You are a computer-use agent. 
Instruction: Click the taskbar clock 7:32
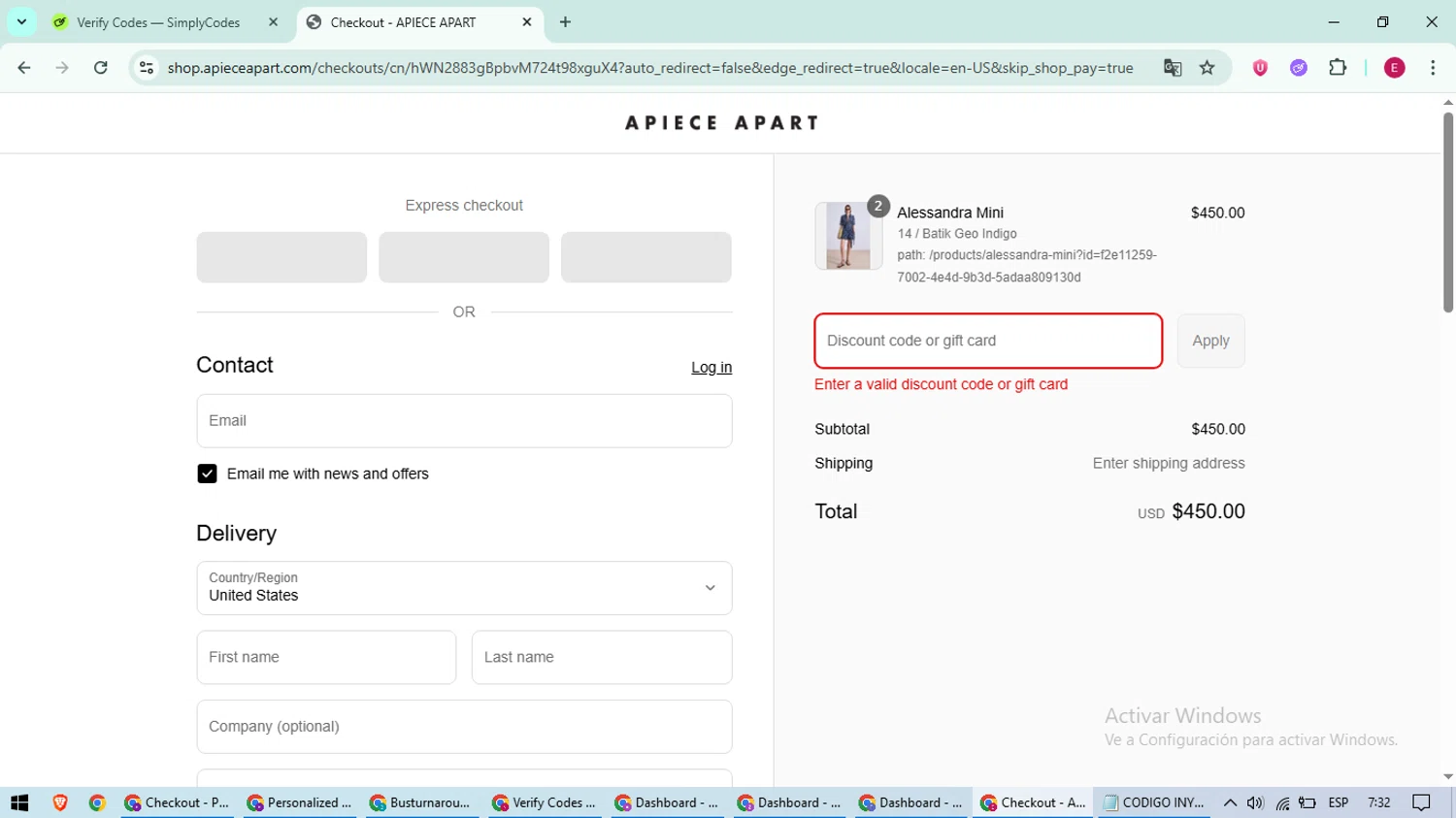pos(1378,802)
